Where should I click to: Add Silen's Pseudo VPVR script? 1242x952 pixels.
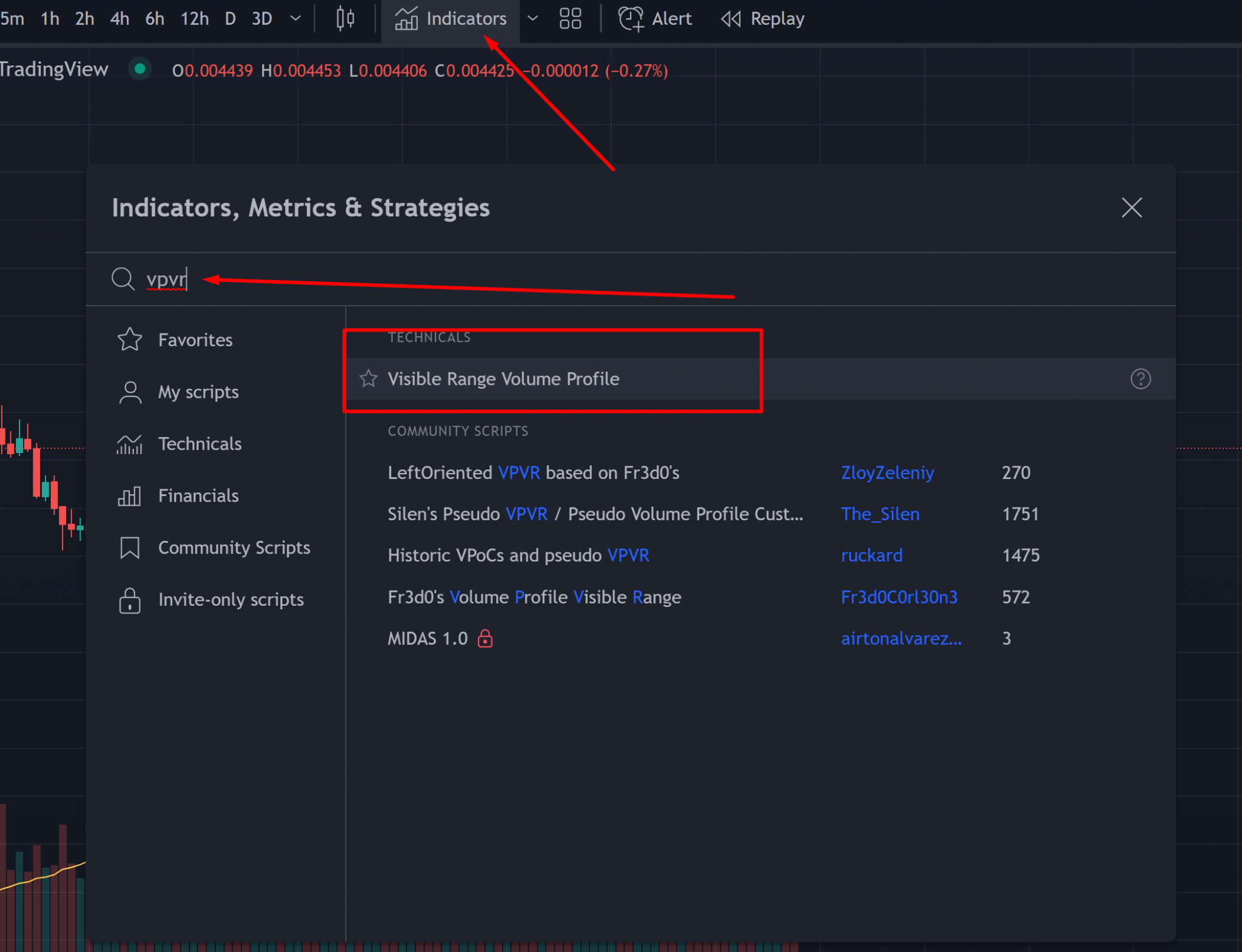click(595, 514)
